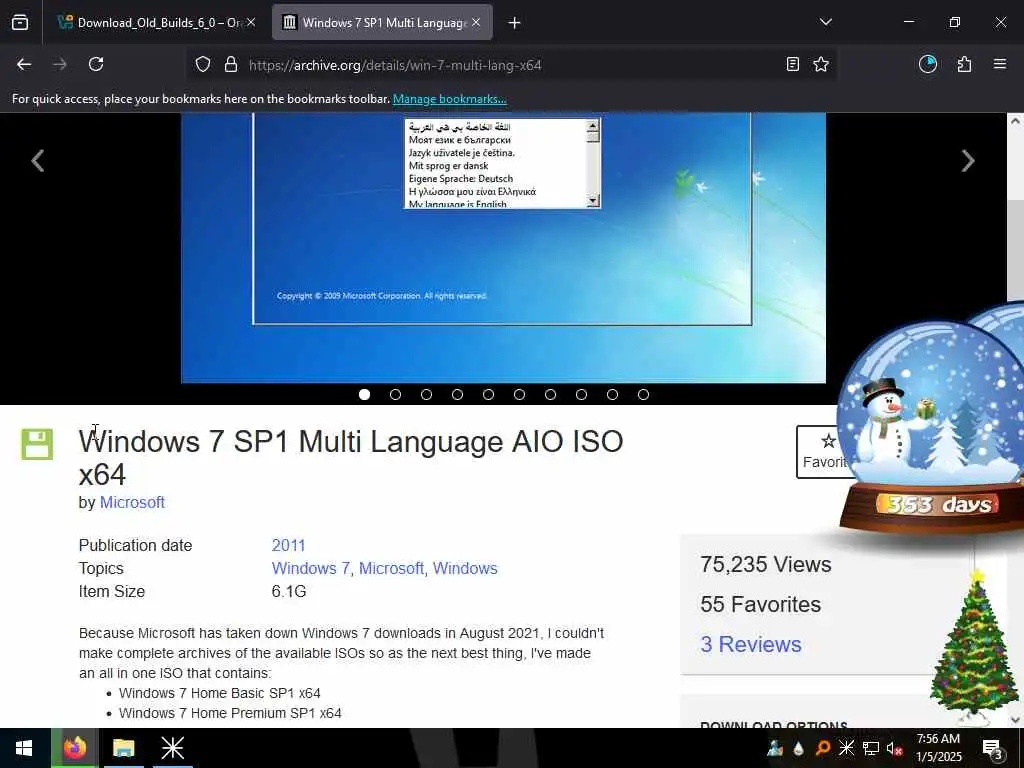1024x768 pixels.
Task: Open the Firefox View button
Action: tap(20, 22)
